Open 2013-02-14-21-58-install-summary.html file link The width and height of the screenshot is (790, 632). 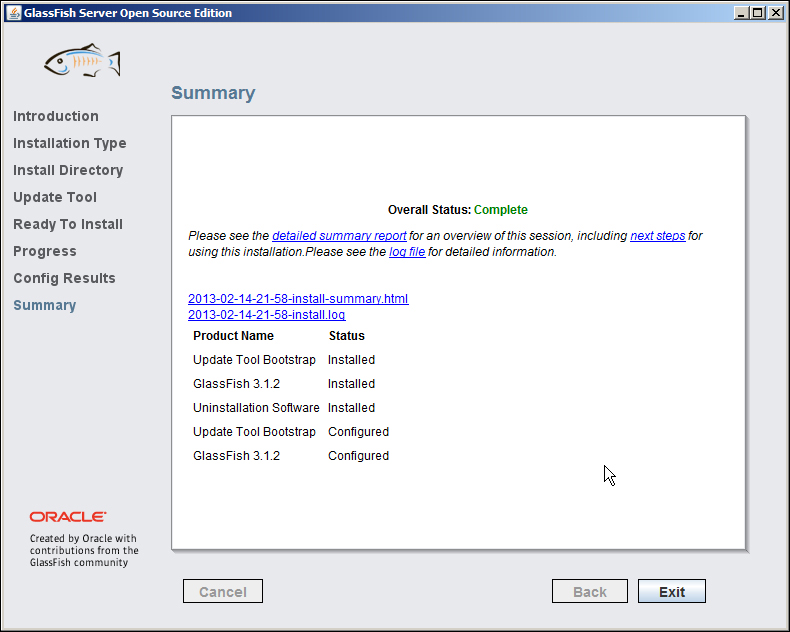298,299
